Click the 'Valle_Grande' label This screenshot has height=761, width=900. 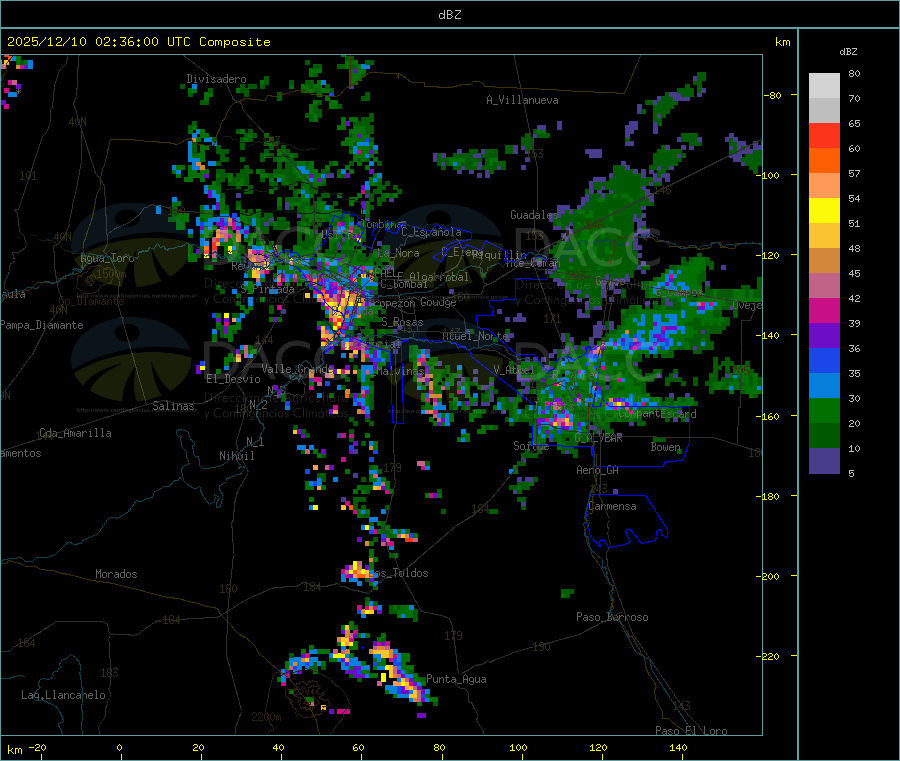tap(297, 369)
